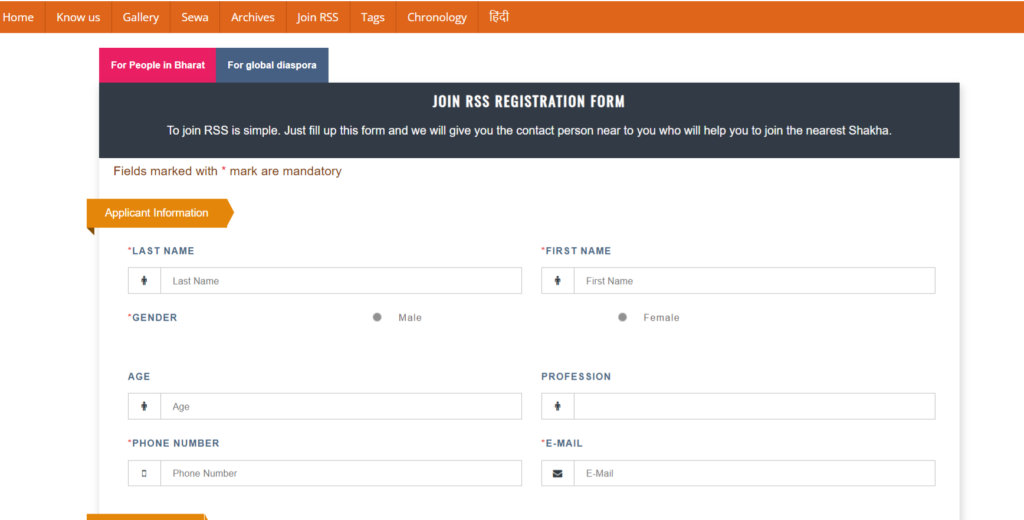Click the person icon beside Age field
This screenshot has width=1024, height=520.
click(x=144, y=407)
